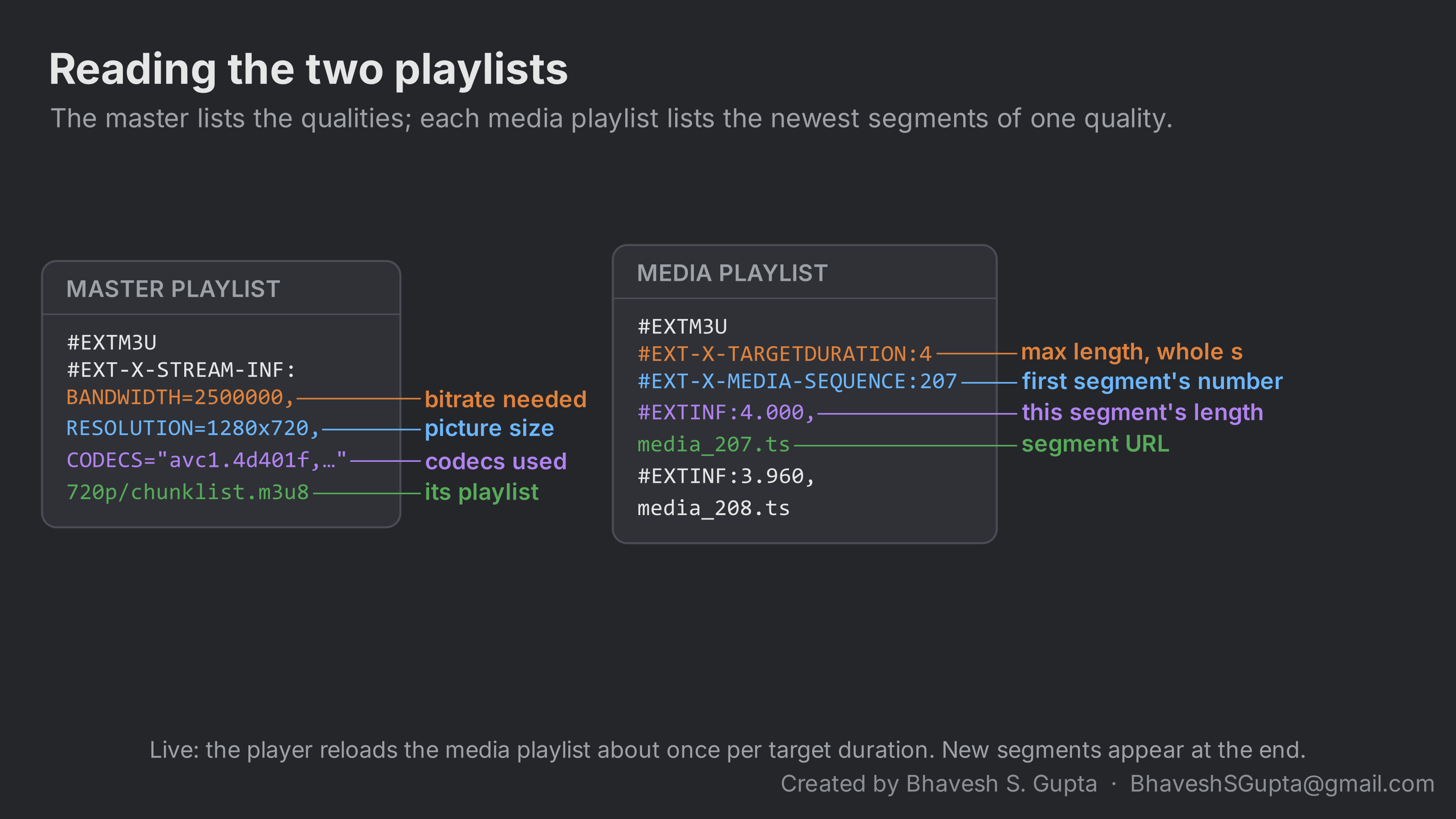Select the BANDWIDTH=2500000, code line
Viewport: 1456px width, 819px height.
pyautogui.click(x=180, y=397)
